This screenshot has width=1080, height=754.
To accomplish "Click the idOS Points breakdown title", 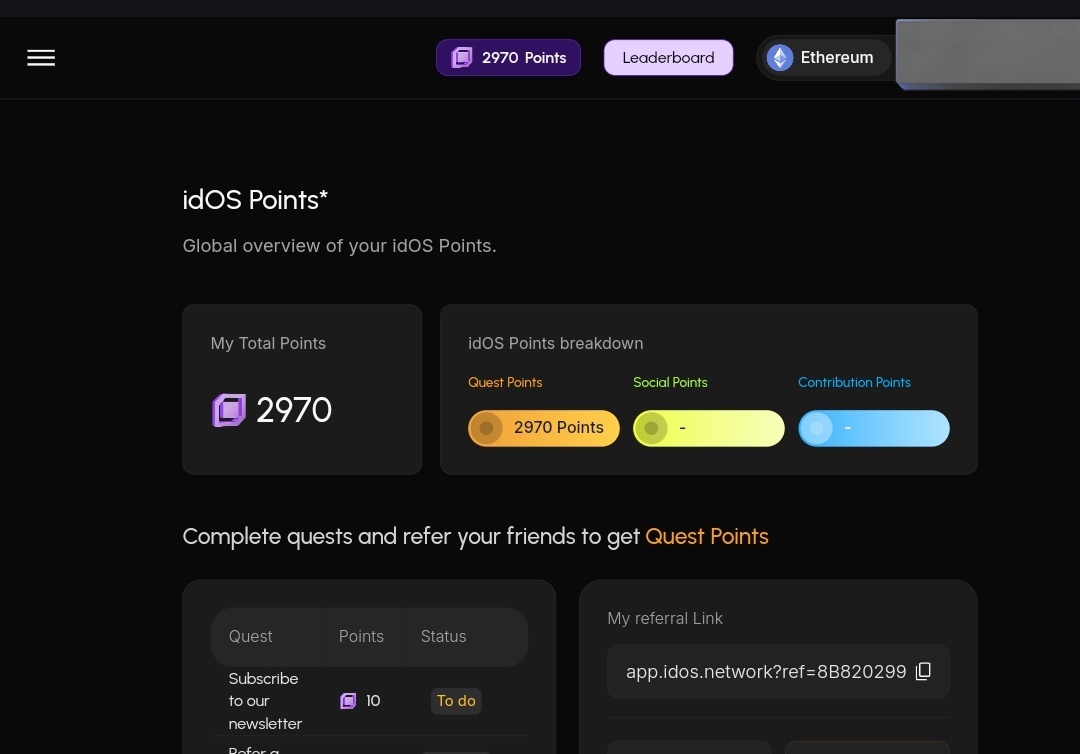I will click(x=555, y=343).
